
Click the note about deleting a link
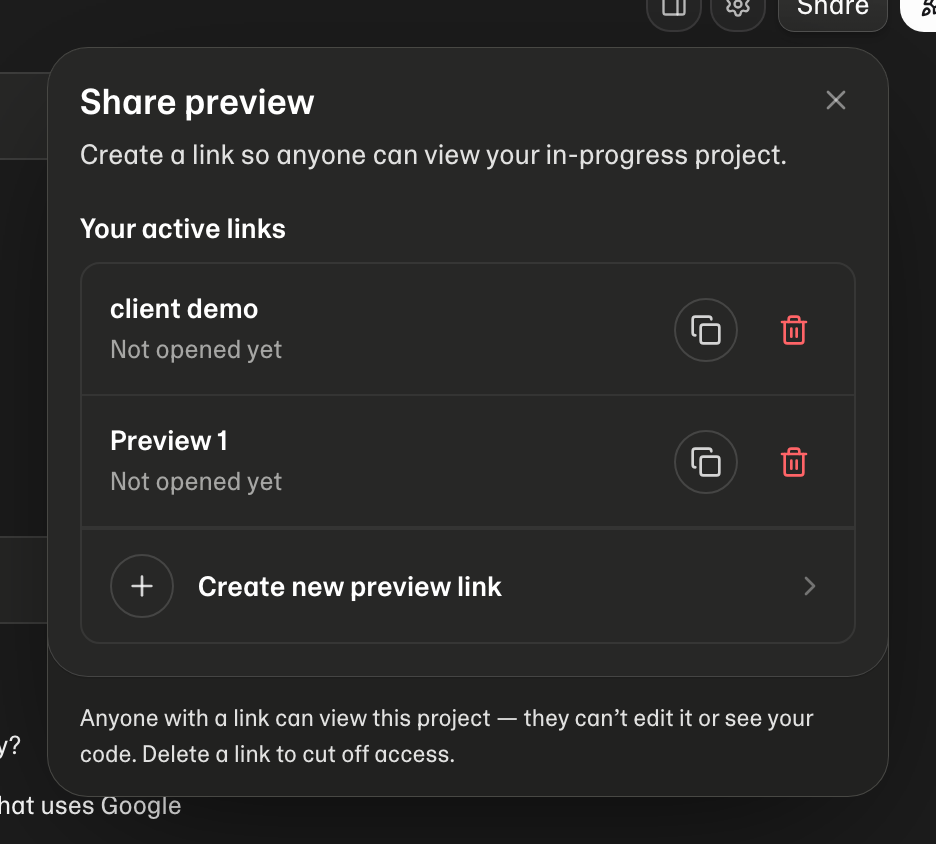tap(447, 736)
